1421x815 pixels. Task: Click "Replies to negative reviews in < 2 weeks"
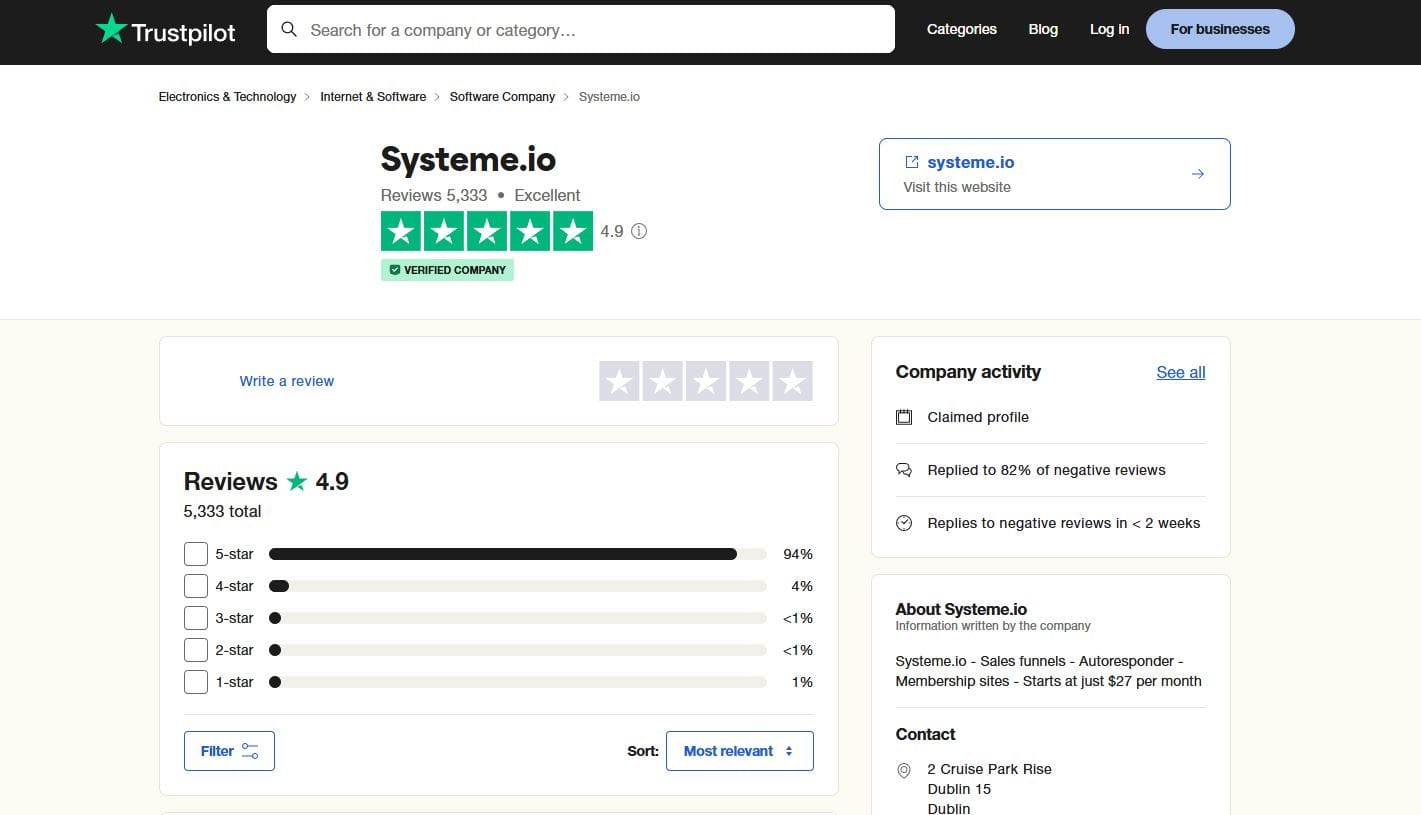coord(1063,523)
